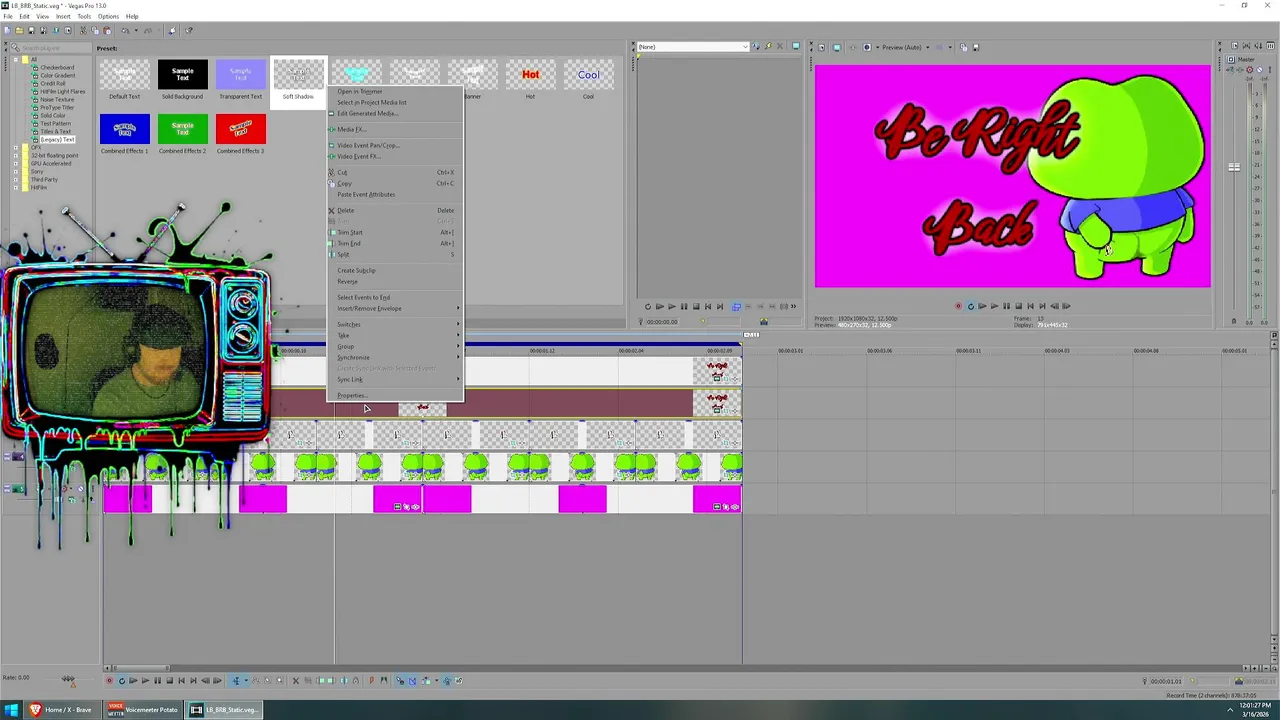Open Voicemeeter Potato from taskbar

[x=144, y=710]
